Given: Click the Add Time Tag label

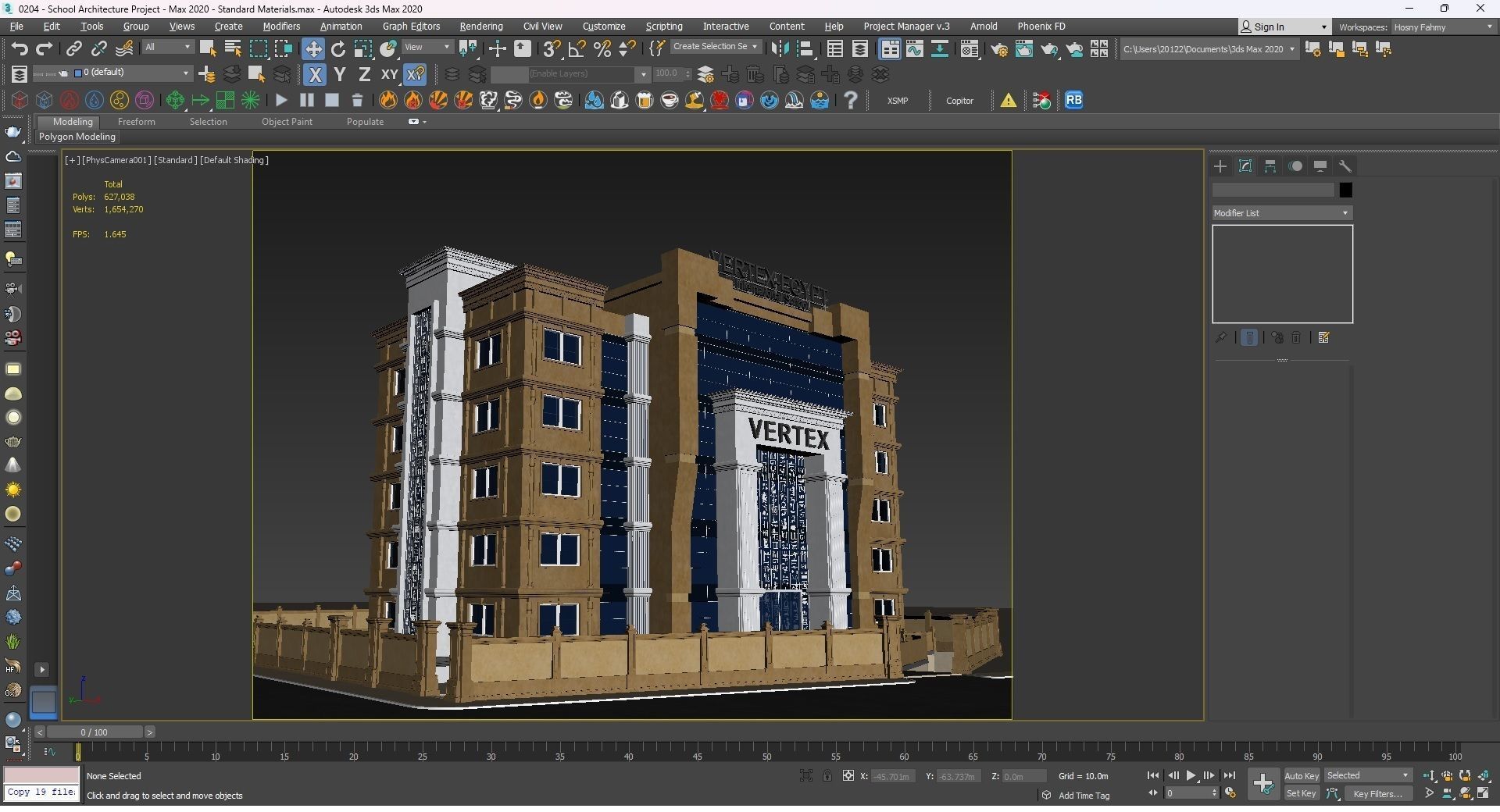Looking at the screenshot, I should pos(1084,796).
